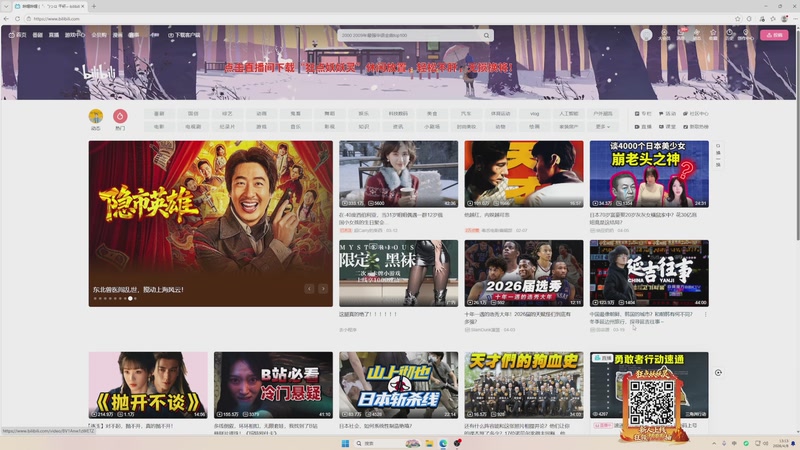Select the 舞蹈 category chip
The height and width of the screenshot is (450, 800).
330,113
